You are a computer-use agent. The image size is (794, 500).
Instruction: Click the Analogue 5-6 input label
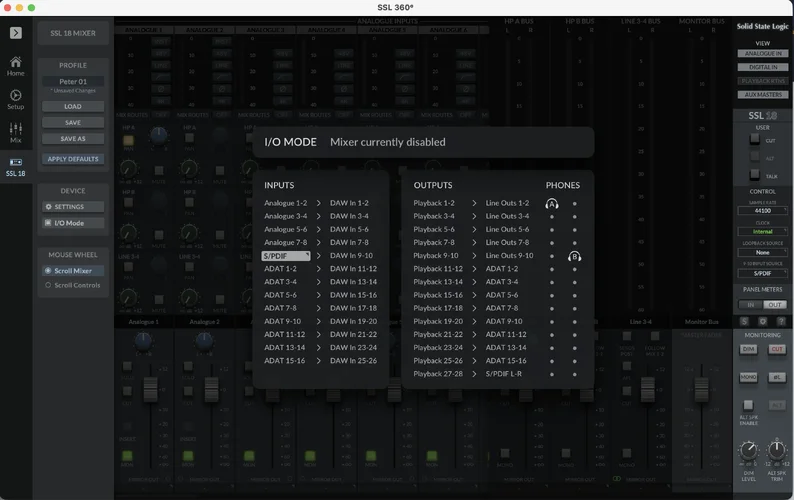tap(286, 229)
